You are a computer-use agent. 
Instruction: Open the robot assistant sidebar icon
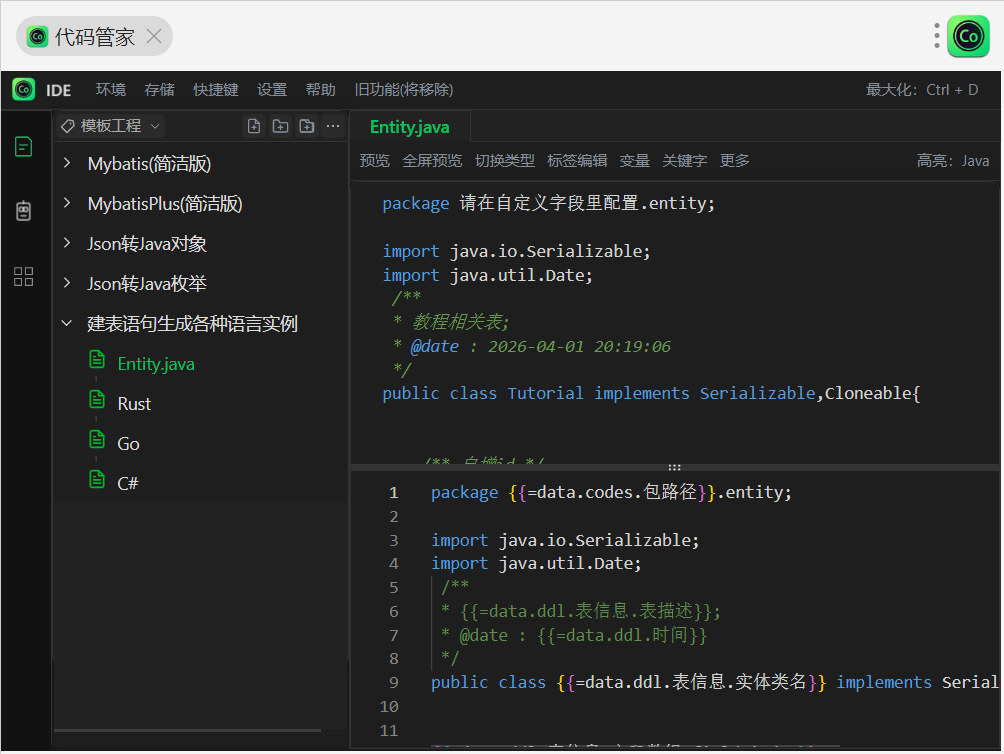click(x=23, y=211)
